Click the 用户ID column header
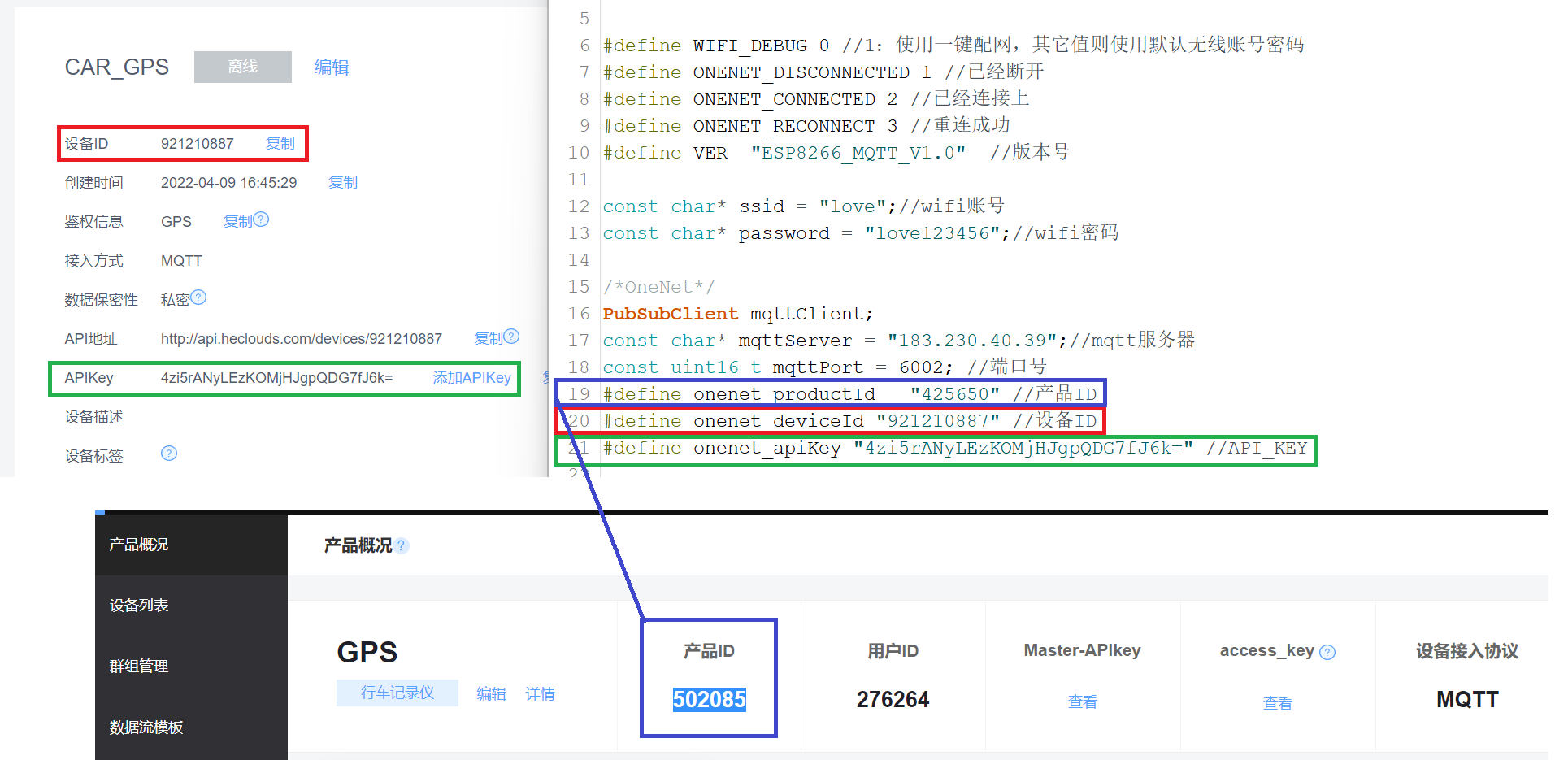Screen dimensions: 1568x760 point(893,651)
